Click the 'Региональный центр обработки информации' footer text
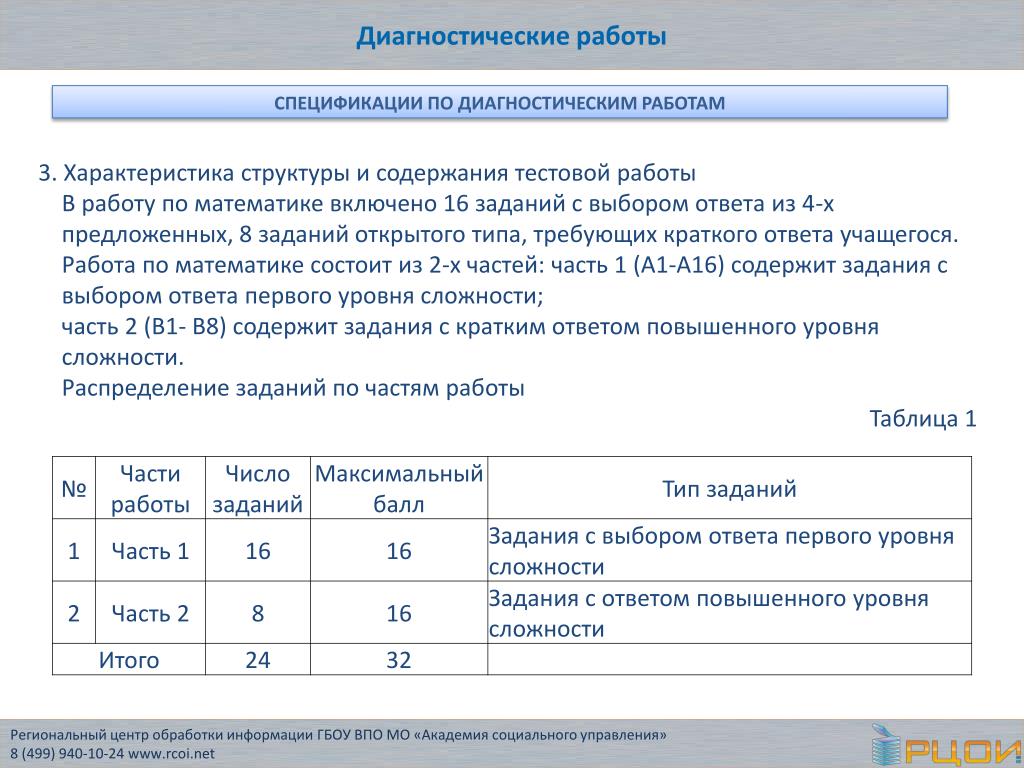 (338, 735)
